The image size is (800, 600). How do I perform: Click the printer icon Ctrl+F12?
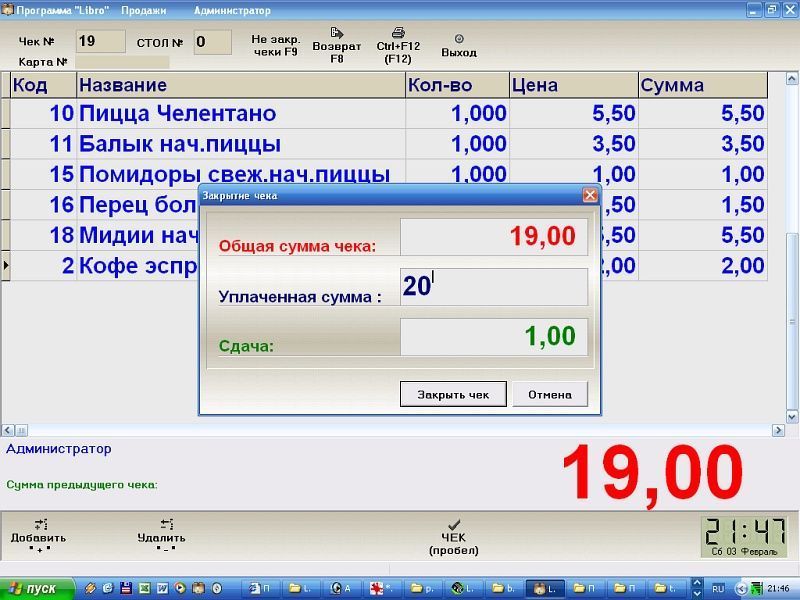coord(398,33)
